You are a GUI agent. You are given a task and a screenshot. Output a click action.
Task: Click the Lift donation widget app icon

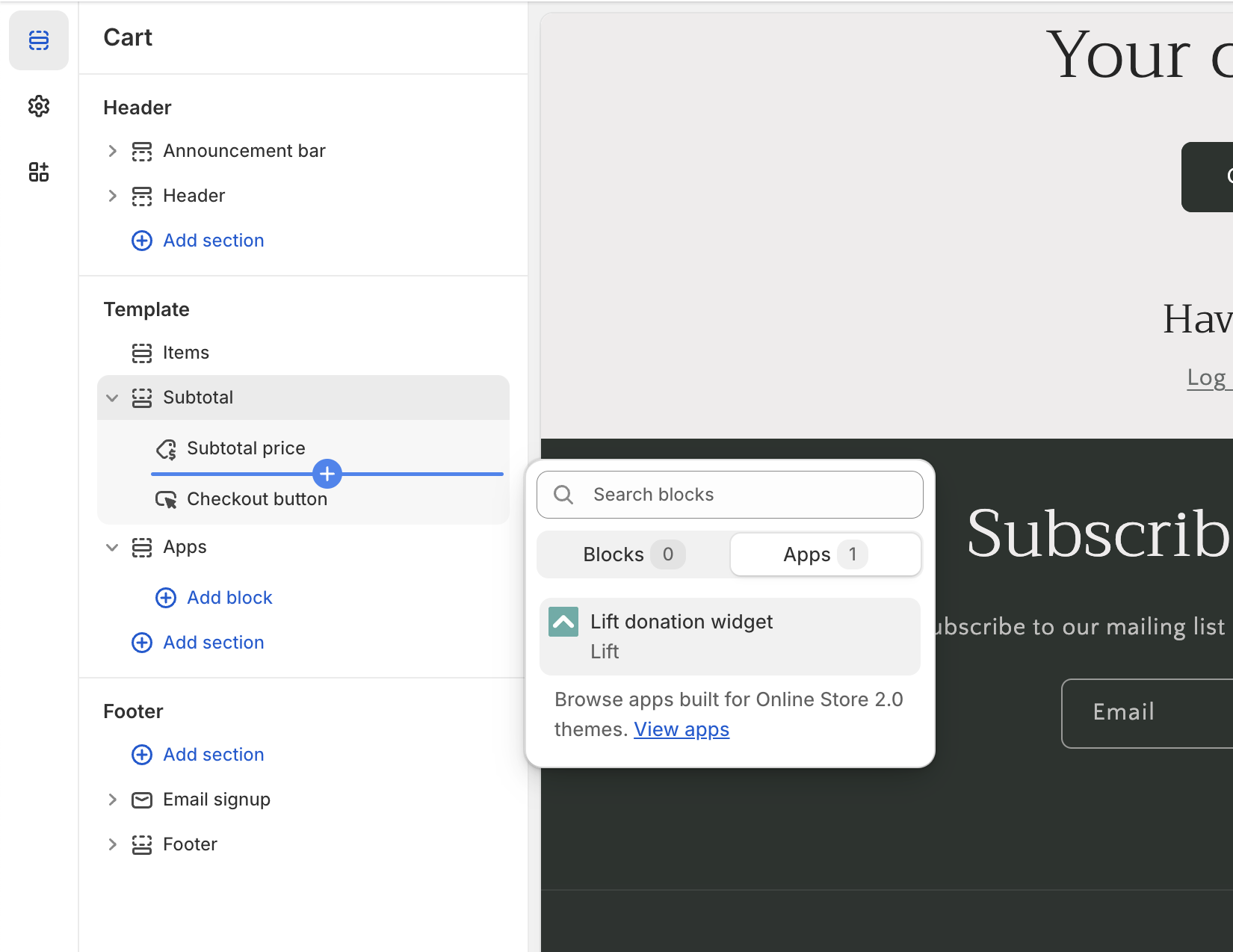563,622
